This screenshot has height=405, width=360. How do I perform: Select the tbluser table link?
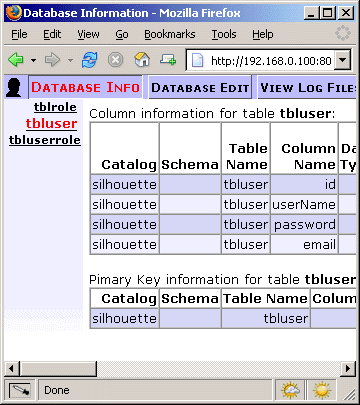click(51, 123)
